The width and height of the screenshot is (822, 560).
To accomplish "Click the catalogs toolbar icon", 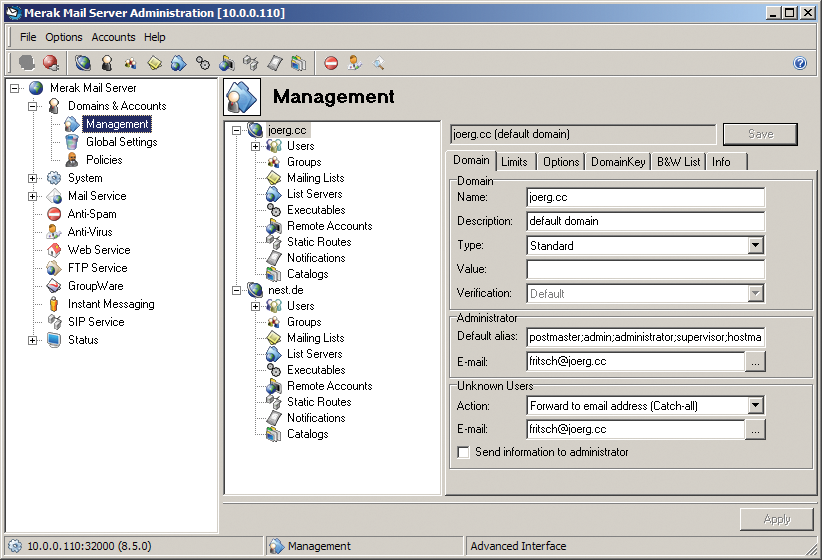I will [x=299, y=63].
